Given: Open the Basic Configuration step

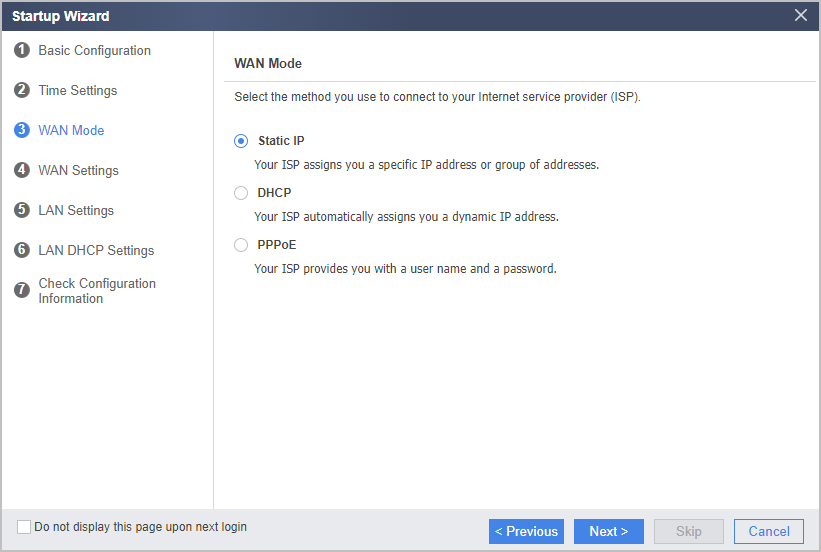Looking at the screenshot, I should [x=94, y=50].
